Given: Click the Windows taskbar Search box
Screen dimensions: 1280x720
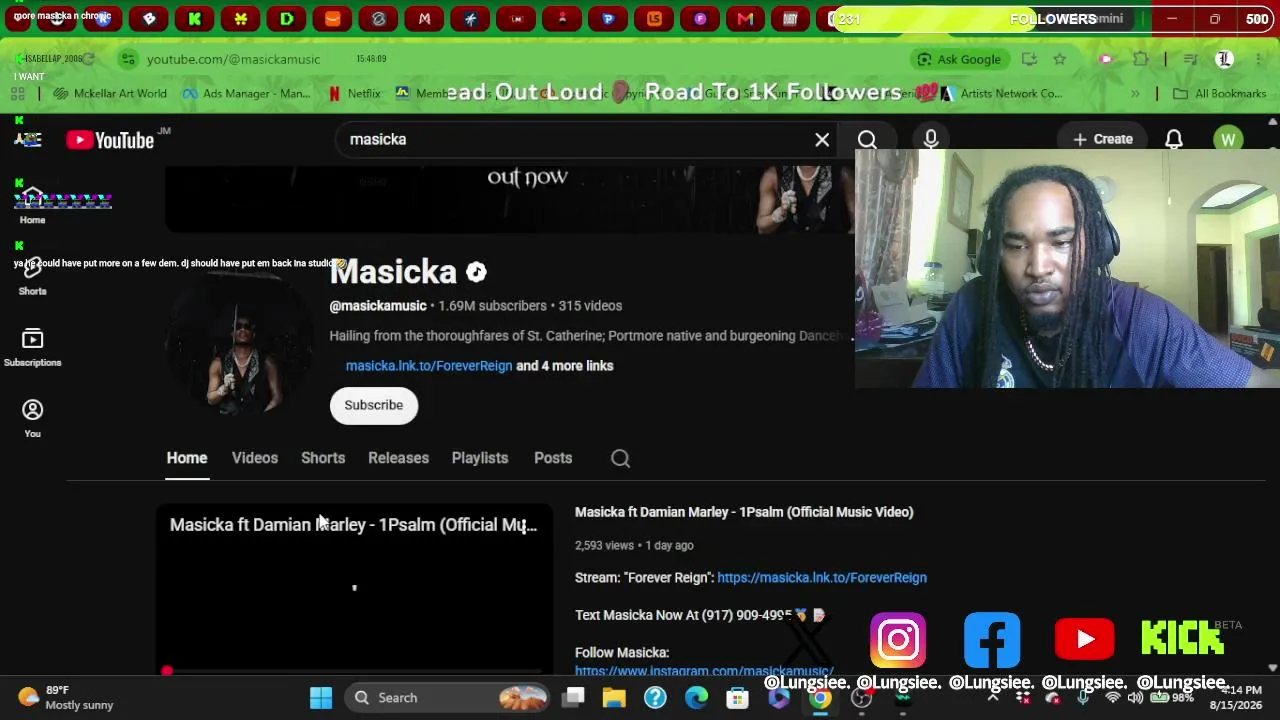Looking at the screenshot, I should pos(449,698).
